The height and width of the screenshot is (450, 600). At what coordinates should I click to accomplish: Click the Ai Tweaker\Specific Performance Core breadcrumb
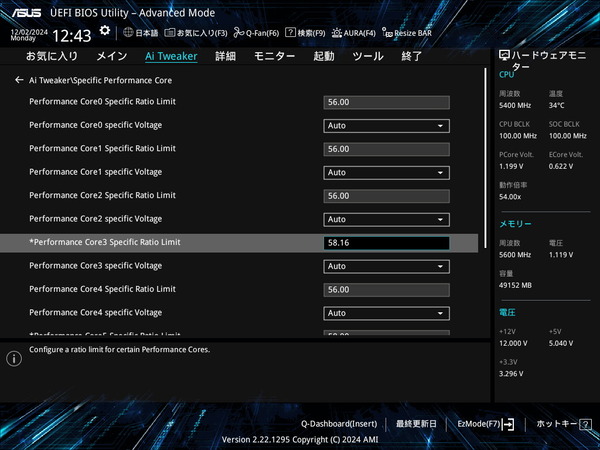pyautogui.click(x=100, y=80)
